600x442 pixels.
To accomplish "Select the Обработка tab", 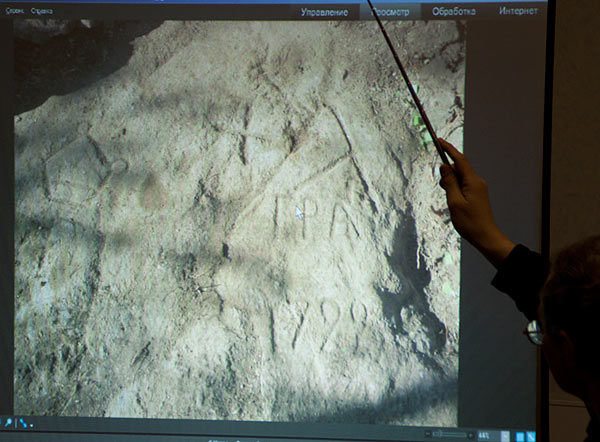I will 454,11.
